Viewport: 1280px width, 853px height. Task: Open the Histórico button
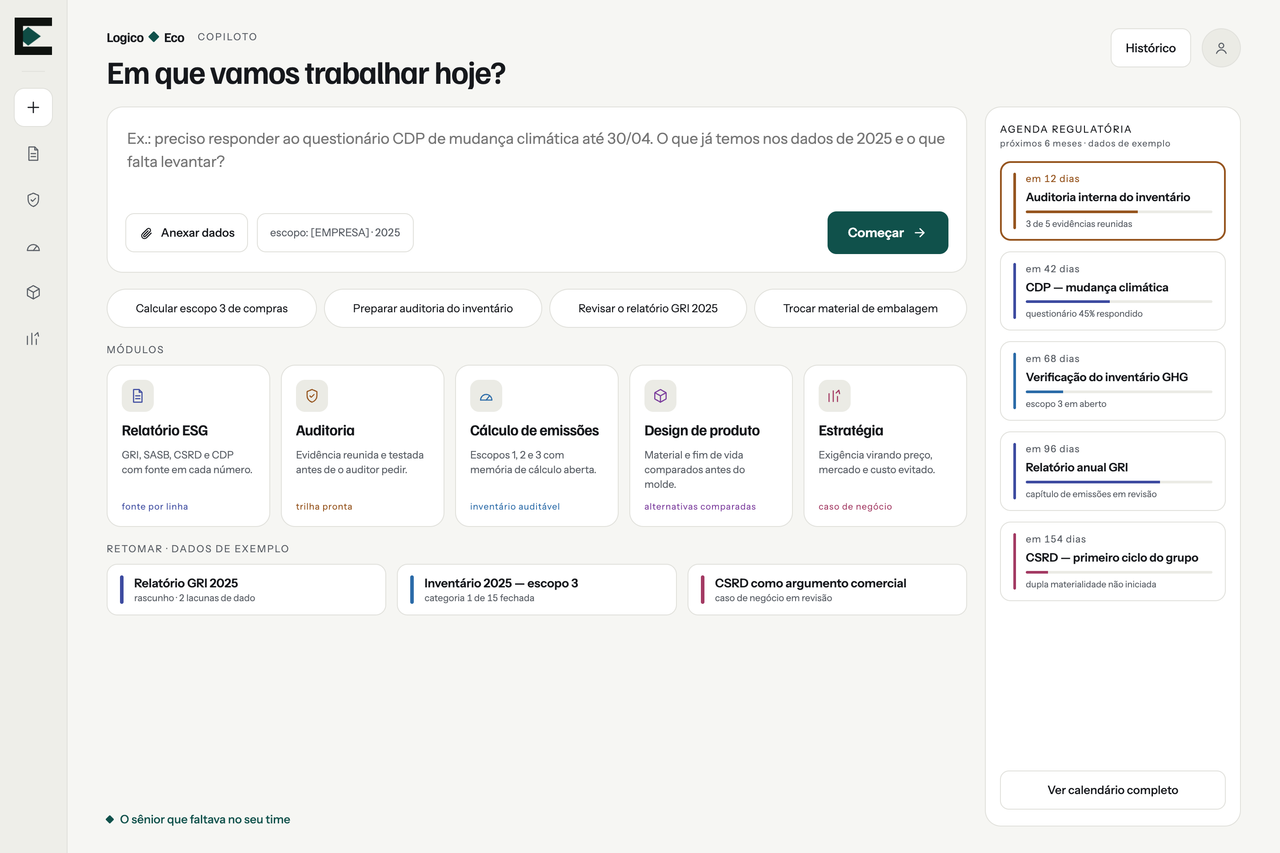1151,48
